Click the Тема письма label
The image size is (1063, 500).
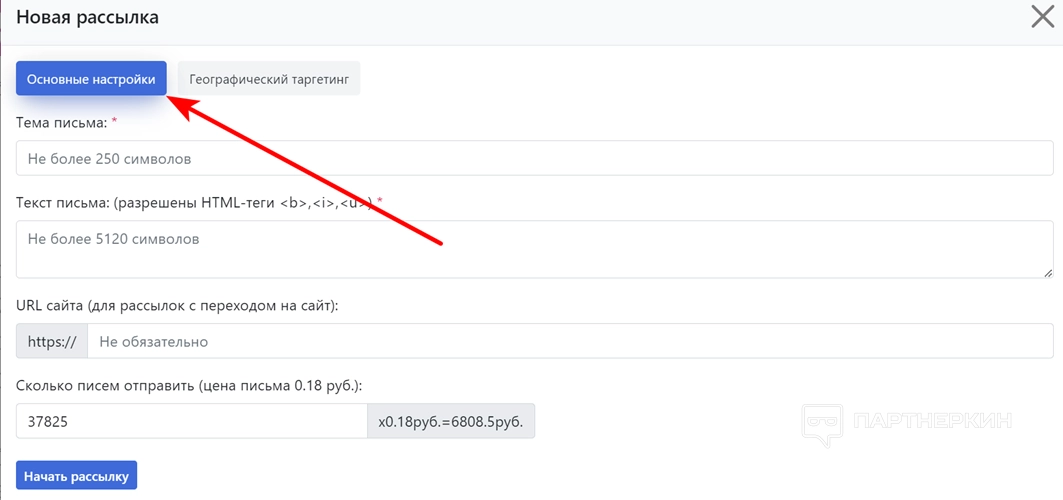[x=61, y=122]
